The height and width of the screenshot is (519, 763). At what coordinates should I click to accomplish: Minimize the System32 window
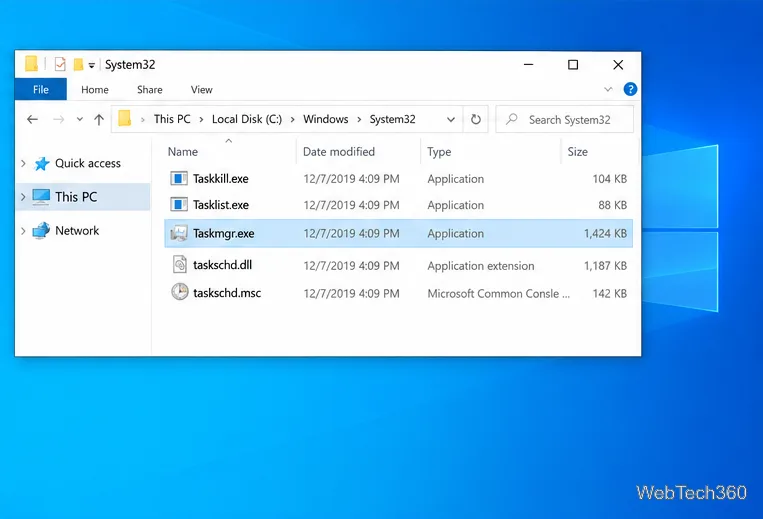click(x=528, y=65)
